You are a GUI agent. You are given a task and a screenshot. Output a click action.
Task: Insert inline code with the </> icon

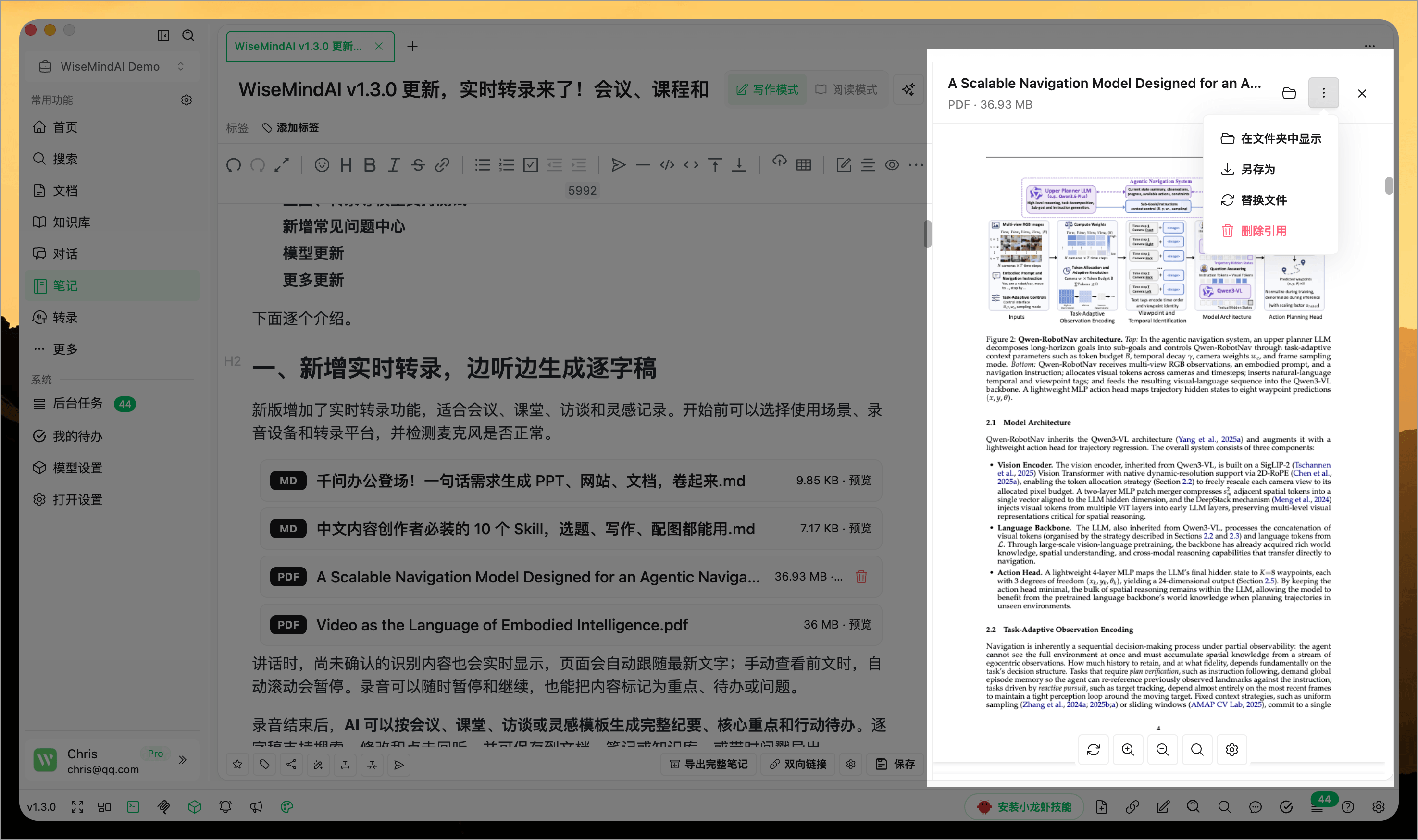667,165
